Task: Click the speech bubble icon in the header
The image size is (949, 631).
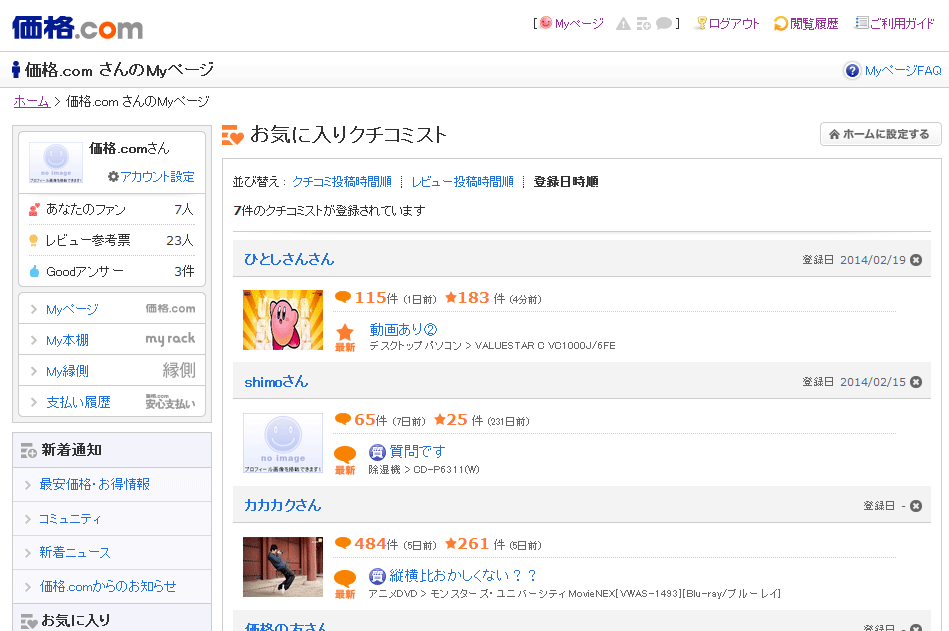Action: pos(664,24)
